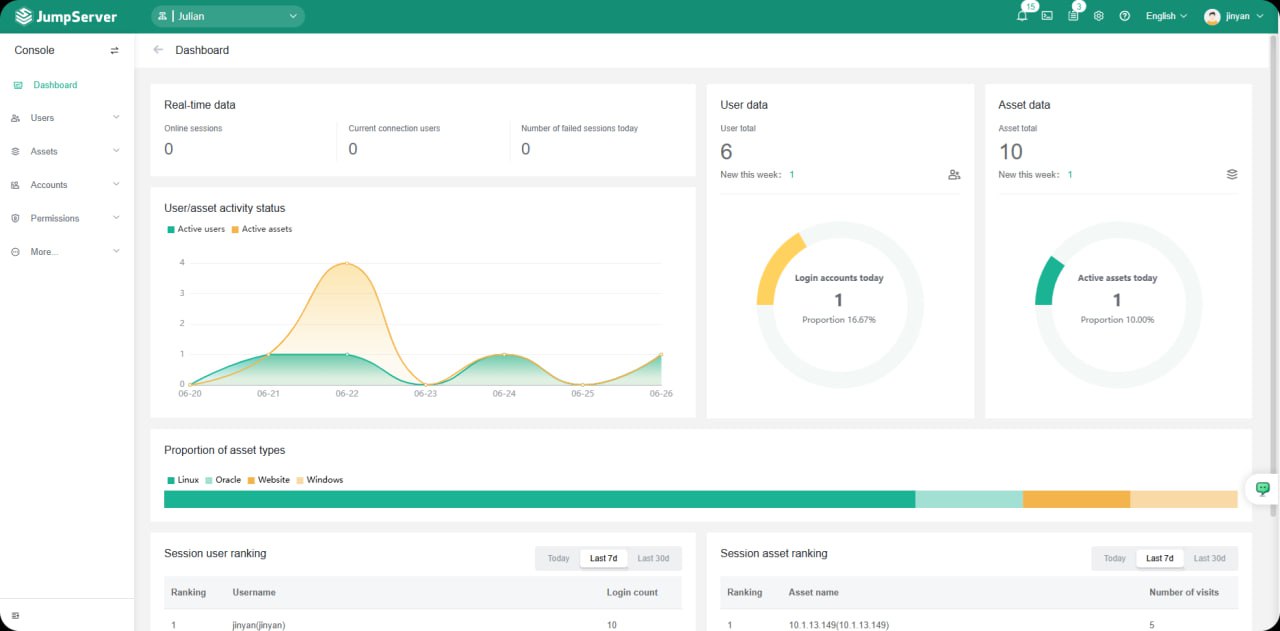
Task: Expand the Users sidebar menu
Action: pos(66,118)
